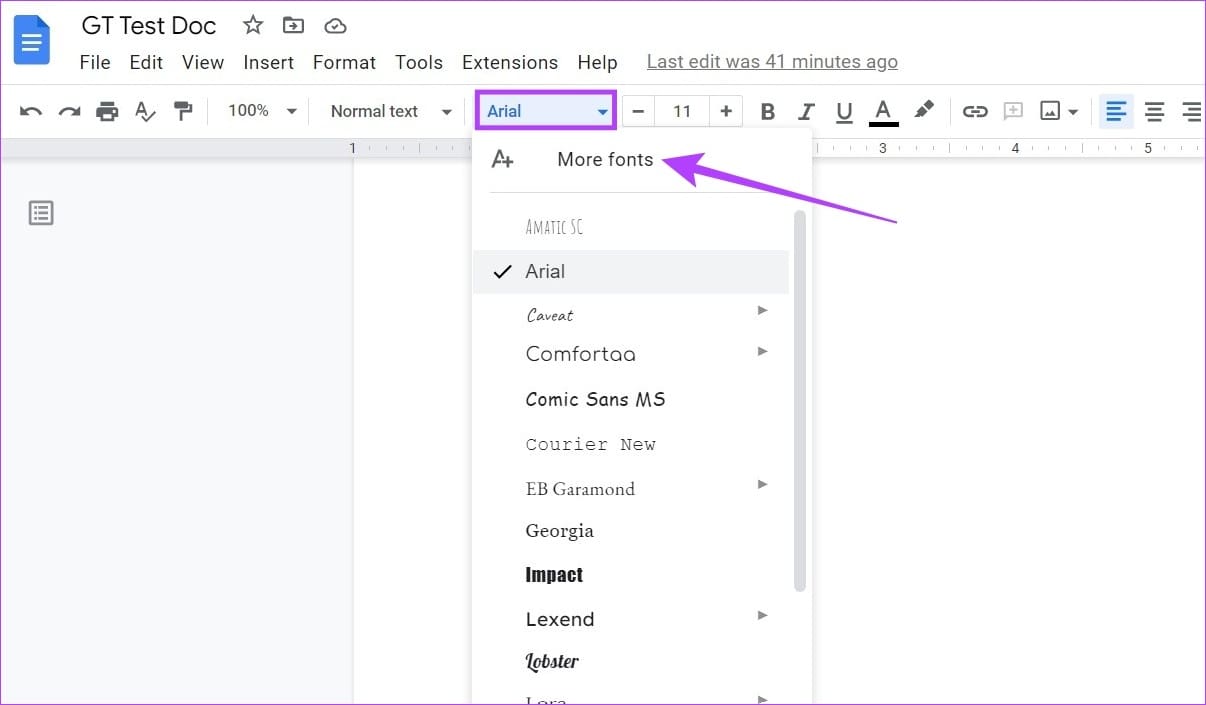Toggle italic formatting
The image size is (1206, 705).
pyautogui.click(x=806, y=111)
